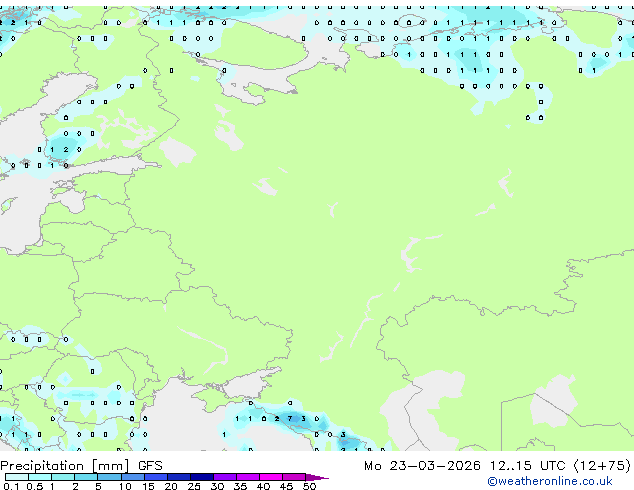The width and height of the screenshot is (634, 490).
Task: Pick the 45–50 mm legend swatch
Action: pos(294,477)
